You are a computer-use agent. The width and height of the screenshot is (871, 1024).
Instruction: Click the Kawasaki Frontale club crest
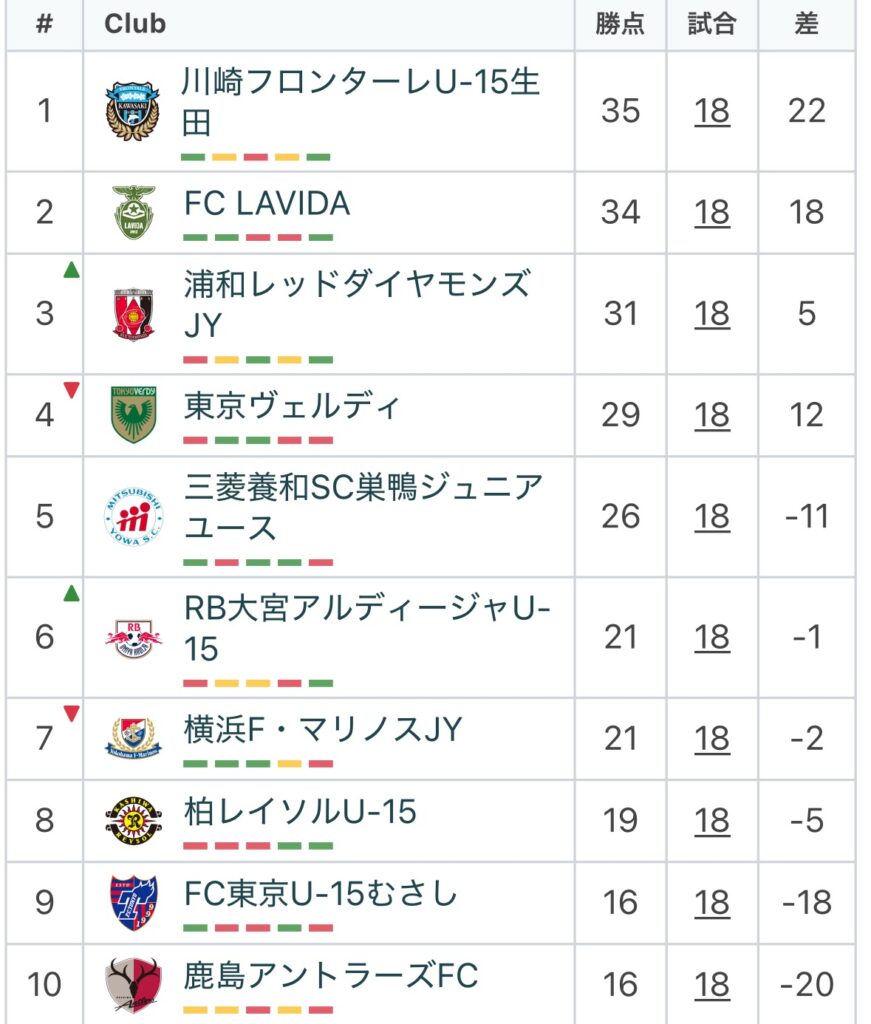133,110
